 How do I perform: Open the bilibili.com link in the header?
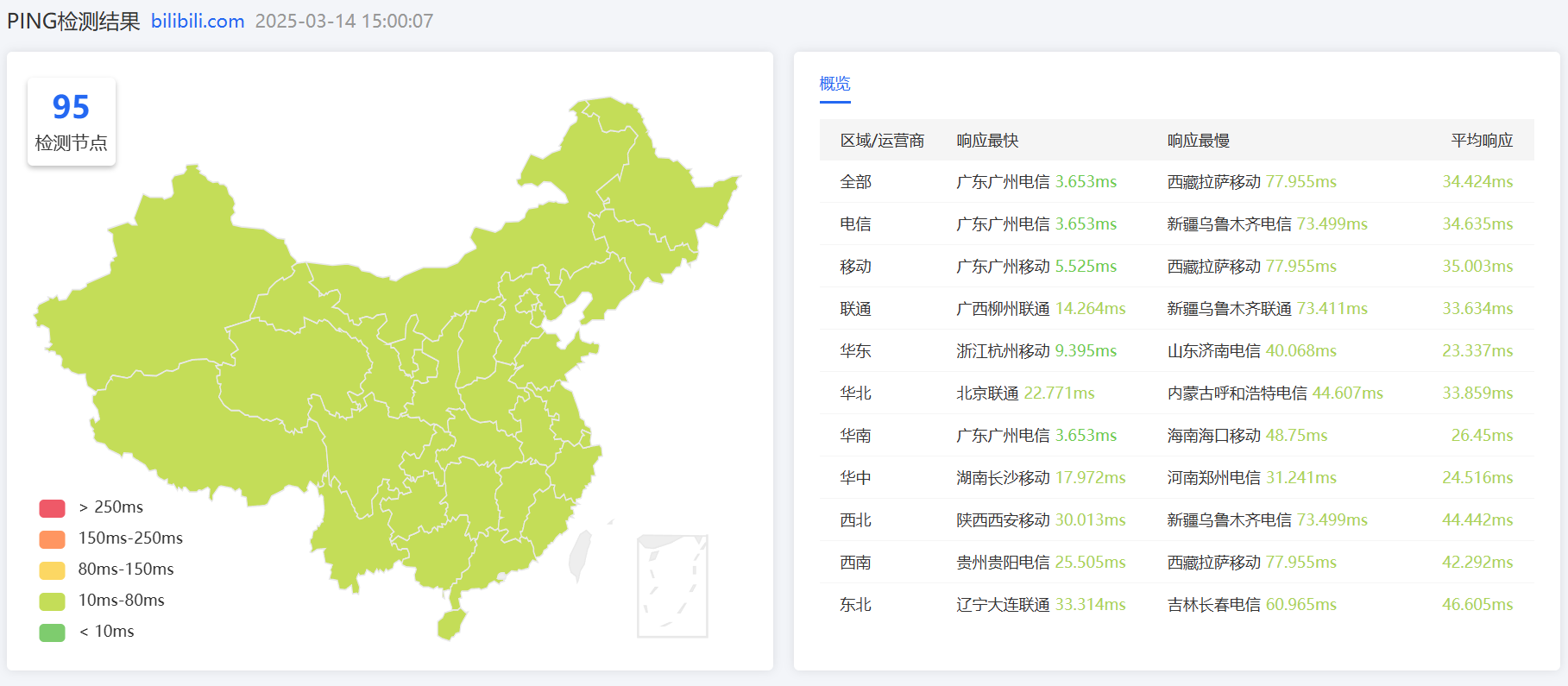[x=198, y=21]
